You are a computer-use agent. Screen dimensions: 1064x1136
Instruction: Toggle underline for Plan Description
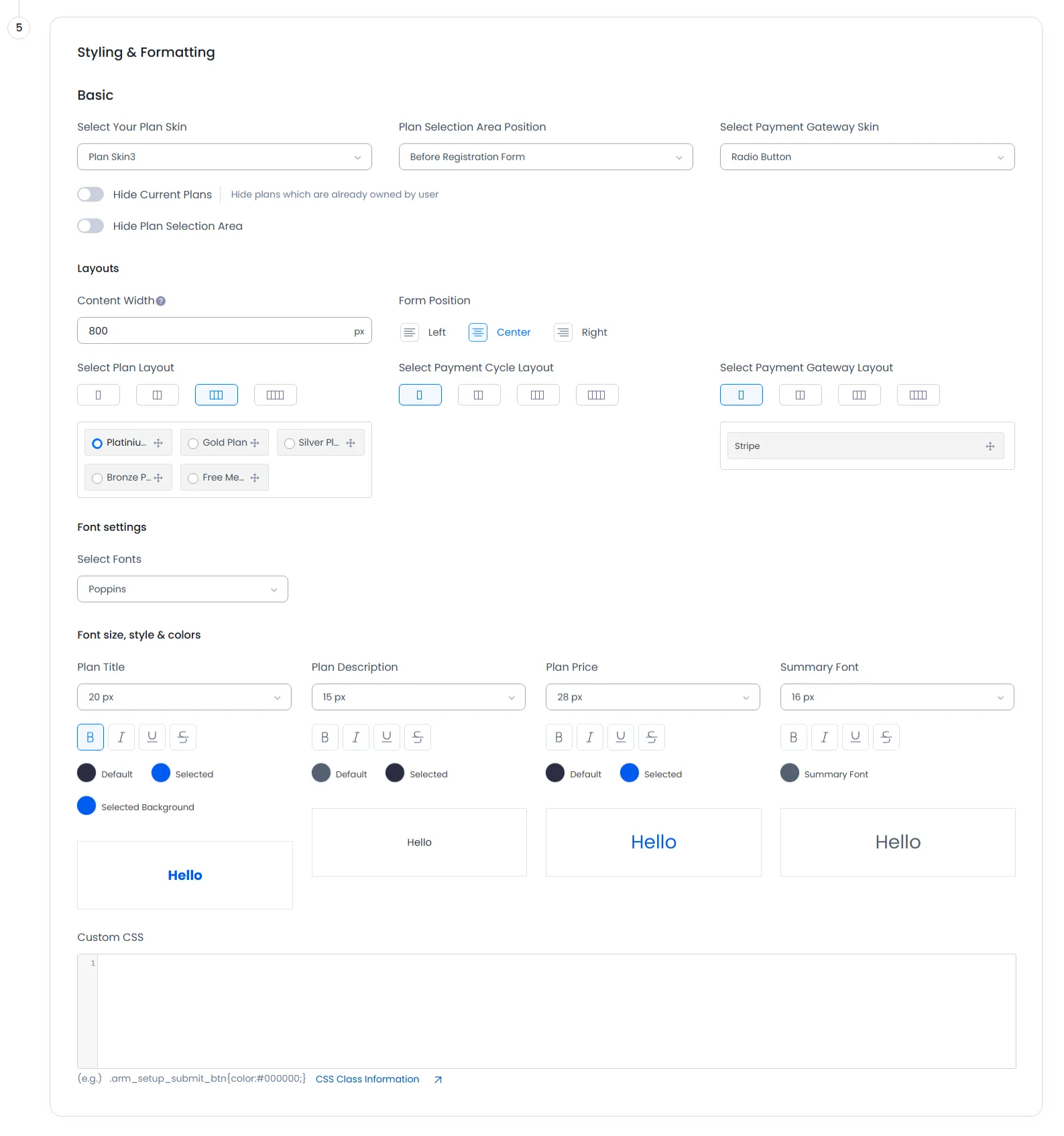(x=387, y=737)
